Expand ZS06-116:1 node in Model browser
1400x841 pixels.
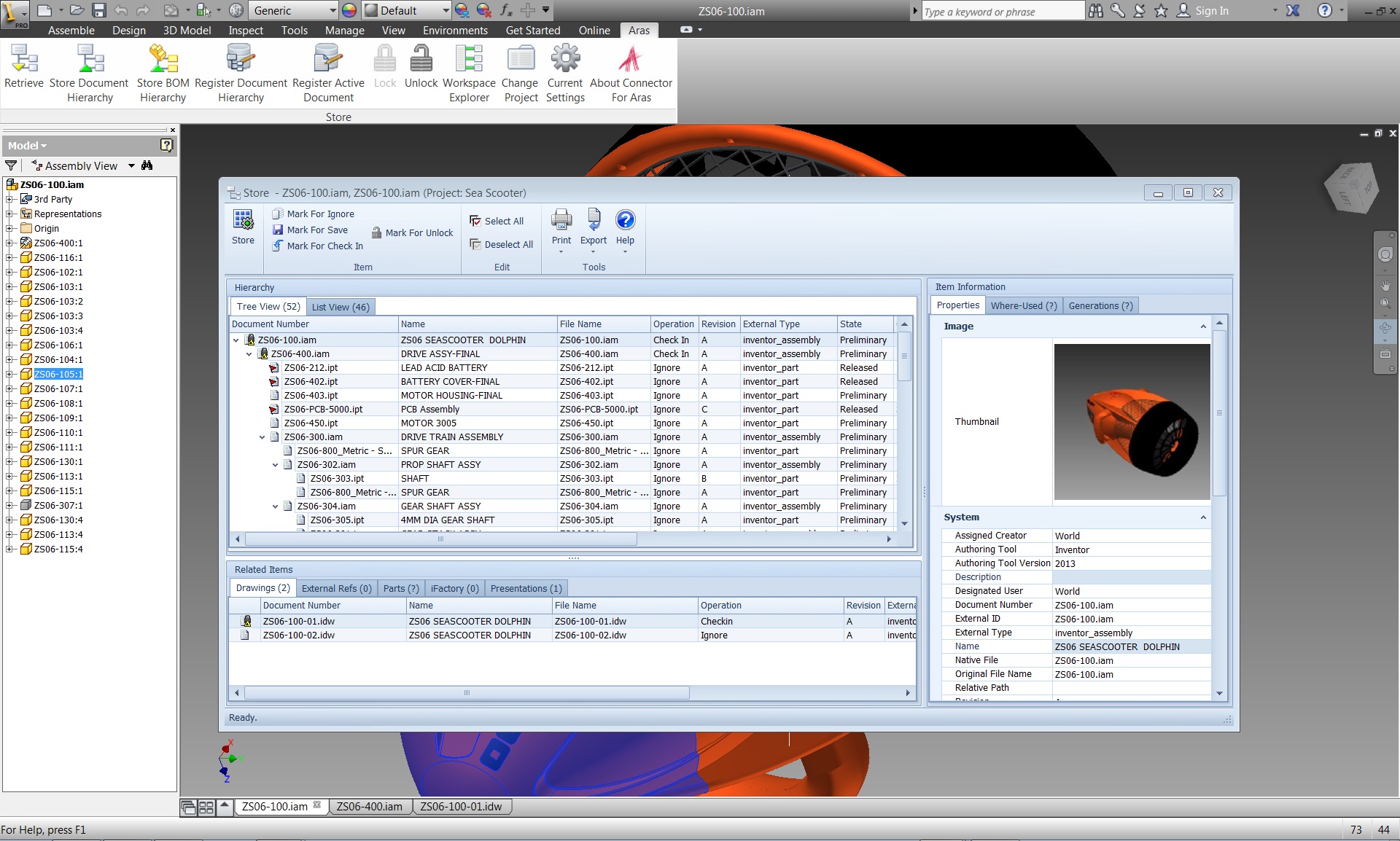click(9, 257)
